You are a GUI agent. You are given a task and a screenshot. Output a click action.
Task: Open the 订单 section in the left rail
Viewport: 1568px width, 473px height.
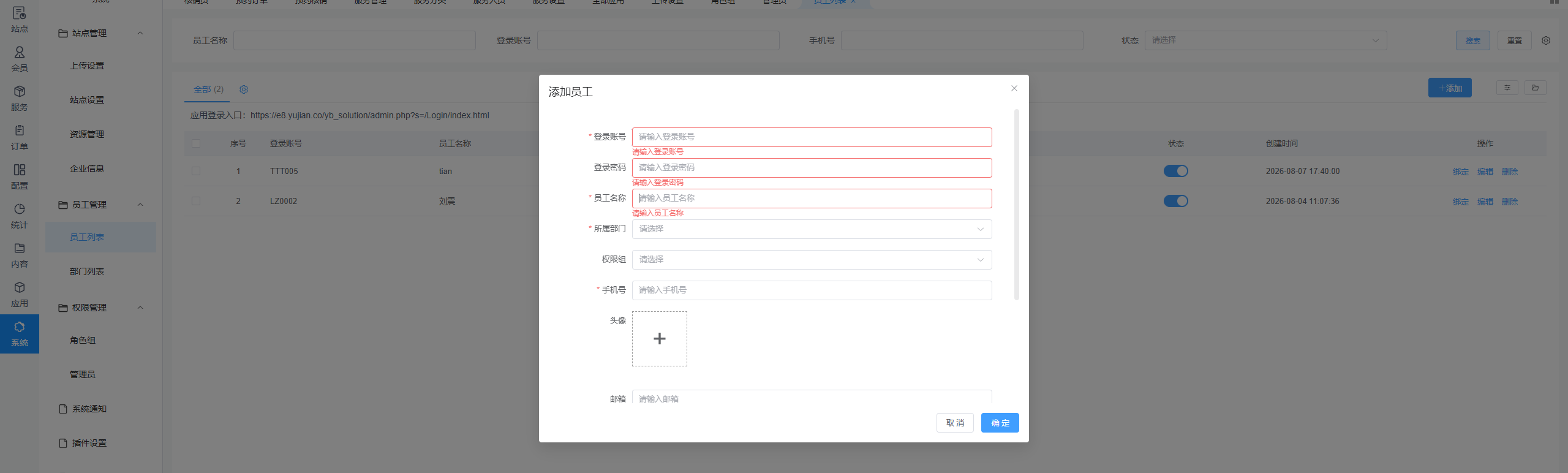(x=20, y=138)
